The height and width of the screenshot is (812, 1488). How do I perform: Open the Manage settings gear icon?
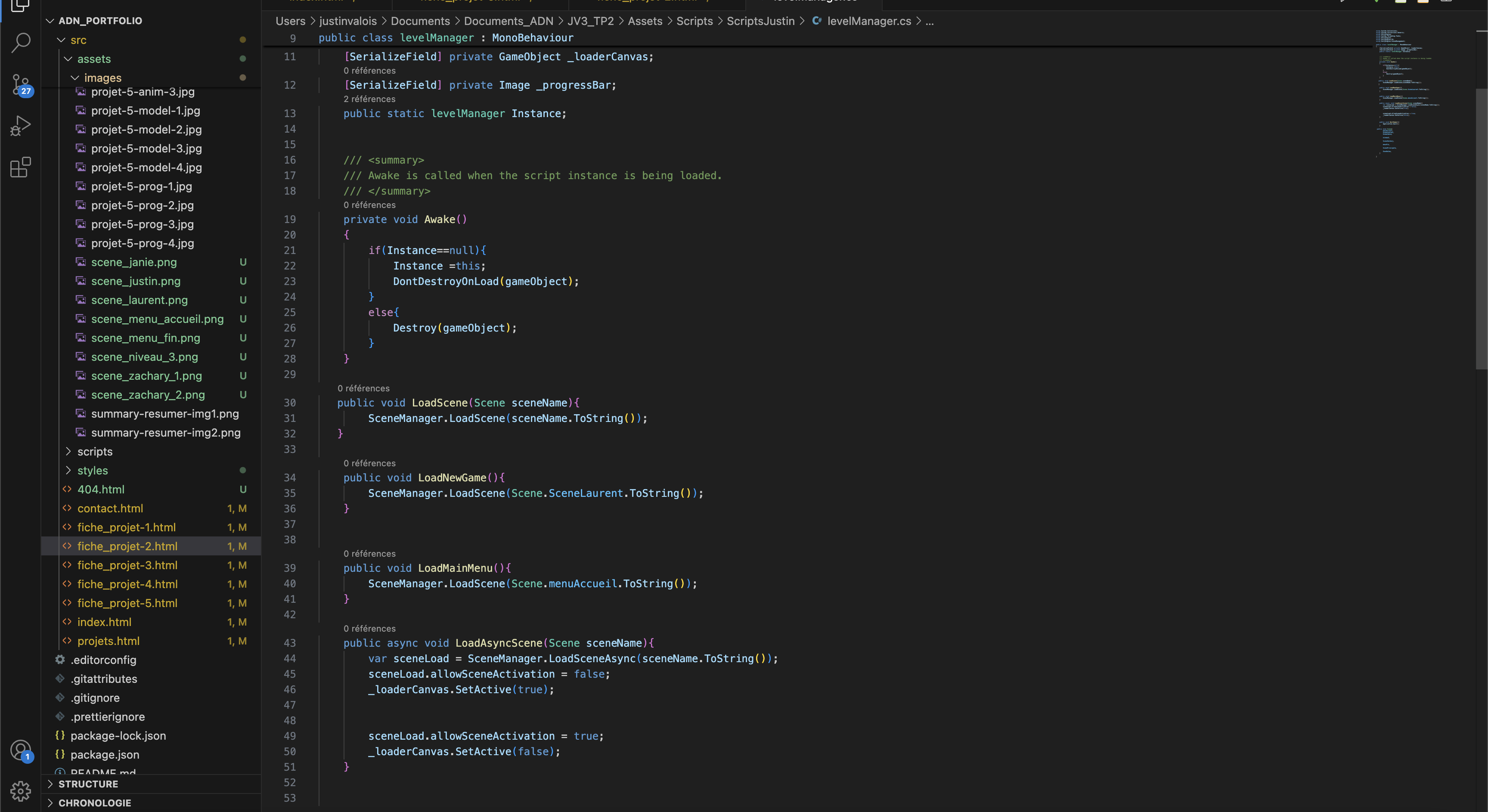21,791
